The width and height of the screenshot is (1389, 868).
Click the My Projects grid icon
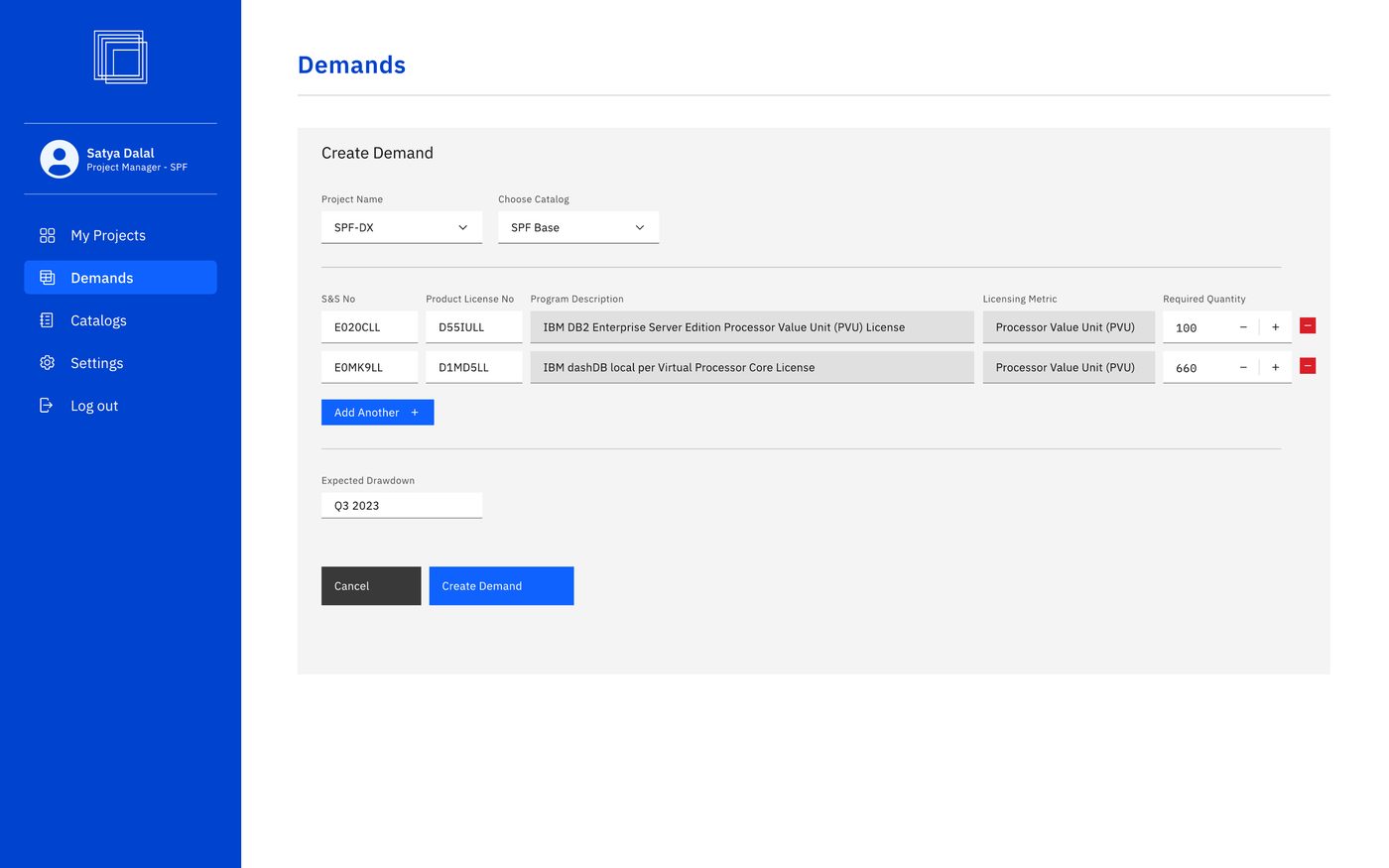point(47,235)
